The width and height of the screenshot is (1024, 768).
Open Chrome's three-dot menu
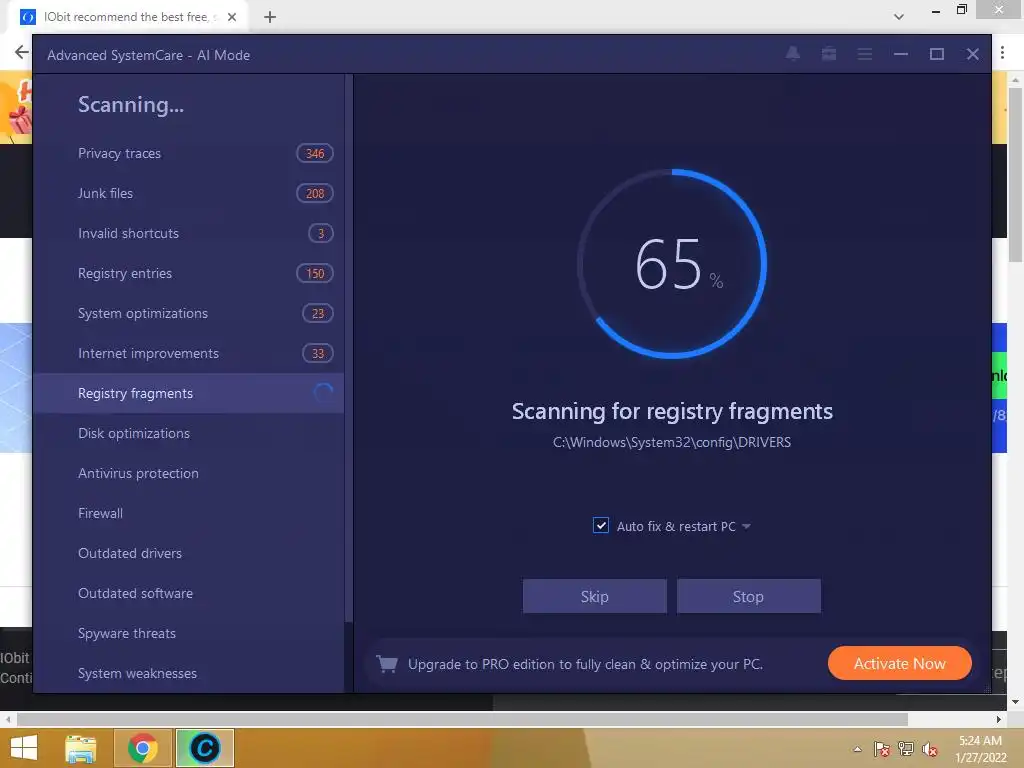[x=1002, y=52]
